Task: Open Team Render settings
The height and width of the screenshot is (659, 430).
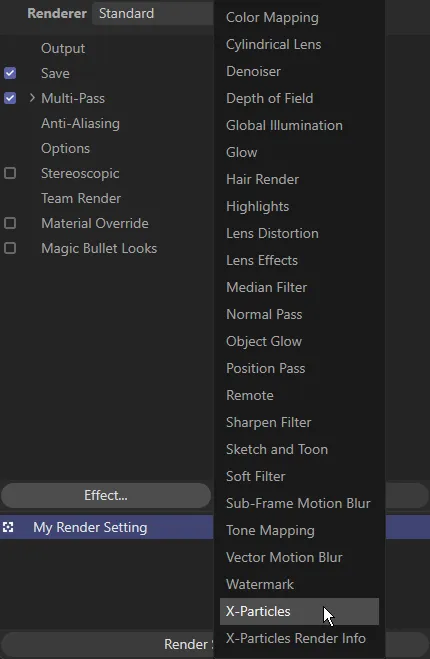Action: (81, 198)
